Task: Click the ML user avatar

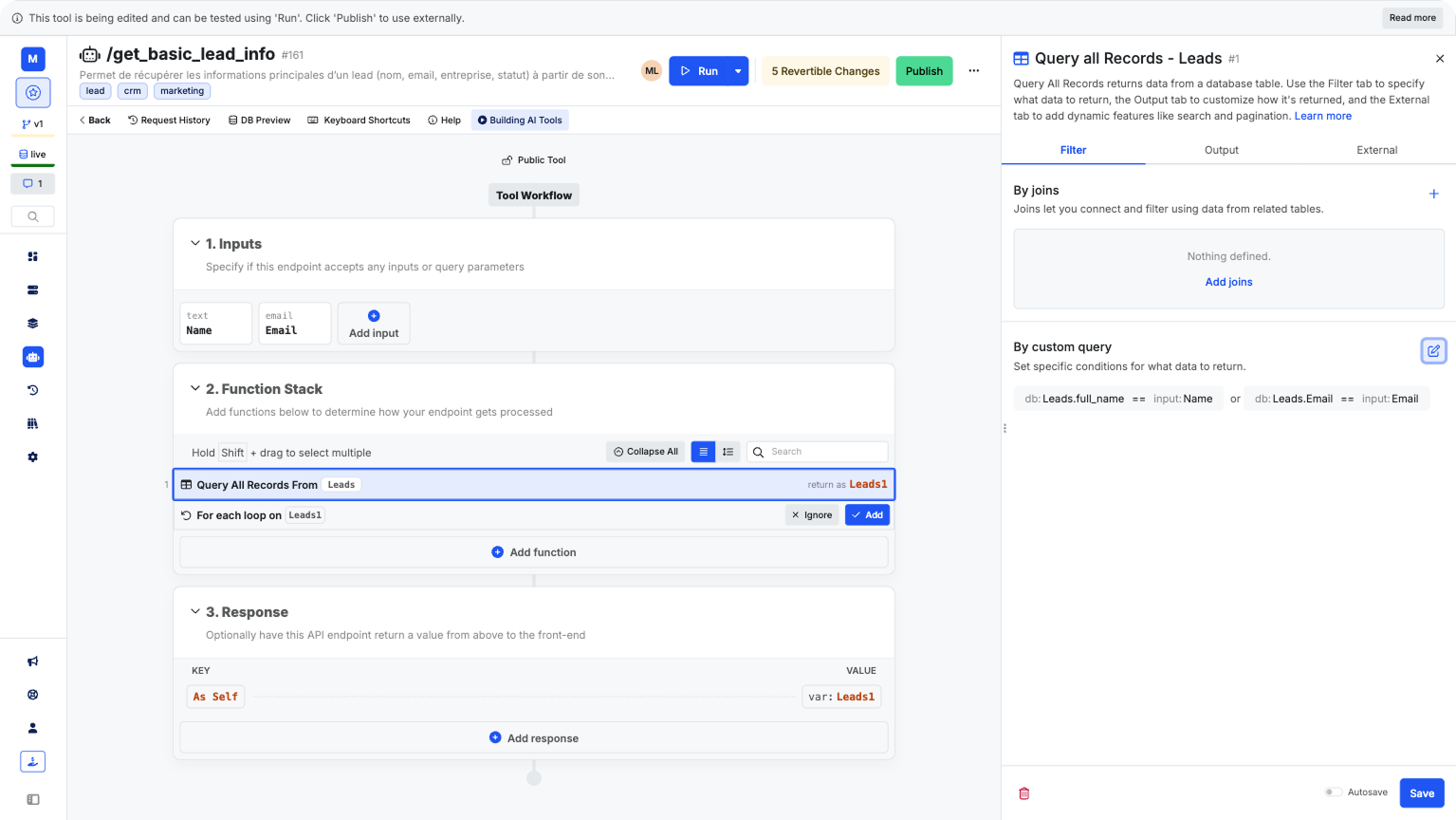Action: [x=652, y=71]
